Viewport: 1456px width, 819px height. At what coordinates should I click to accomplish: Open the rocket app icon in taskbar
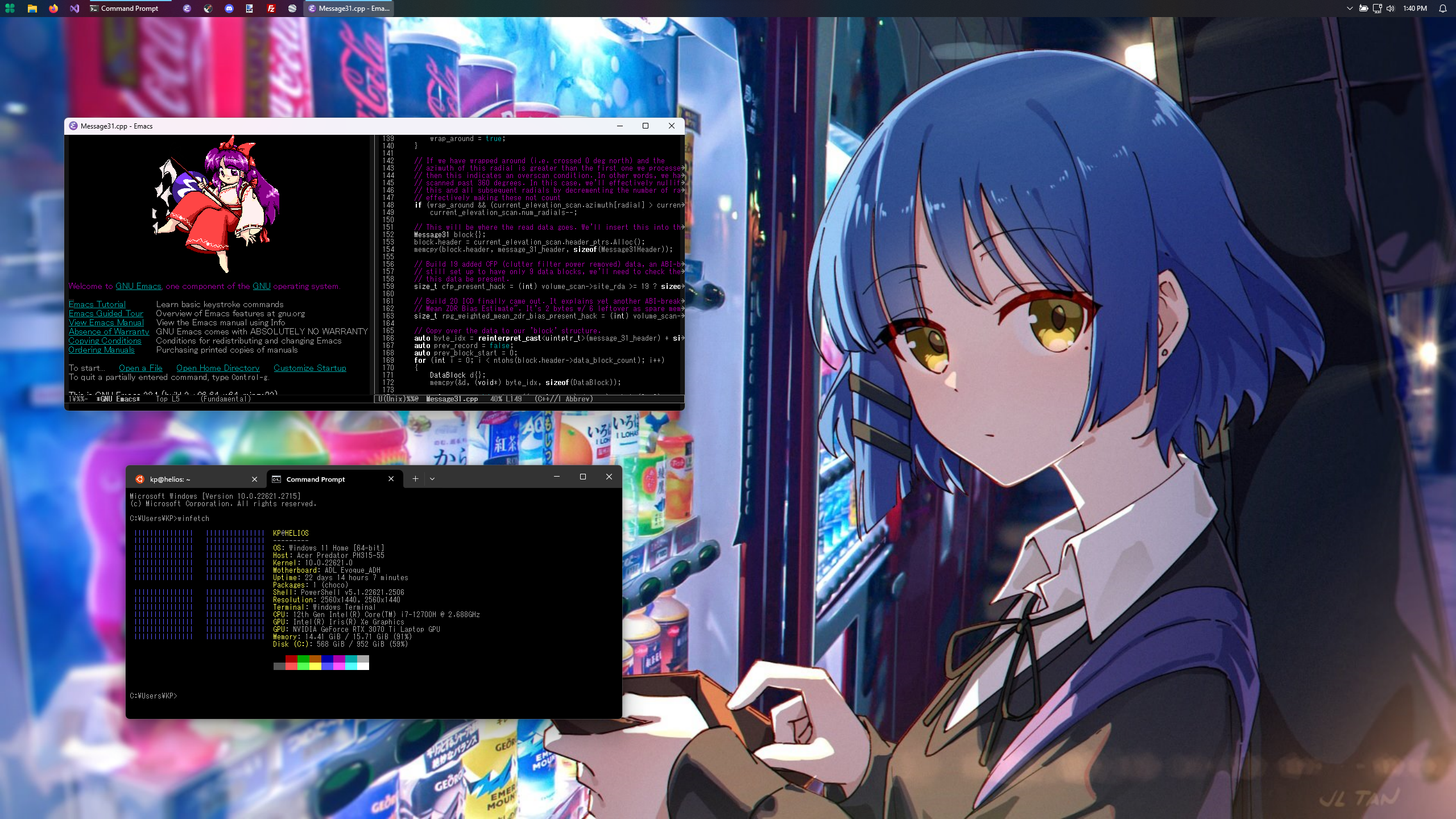click(x=208, y=9)
